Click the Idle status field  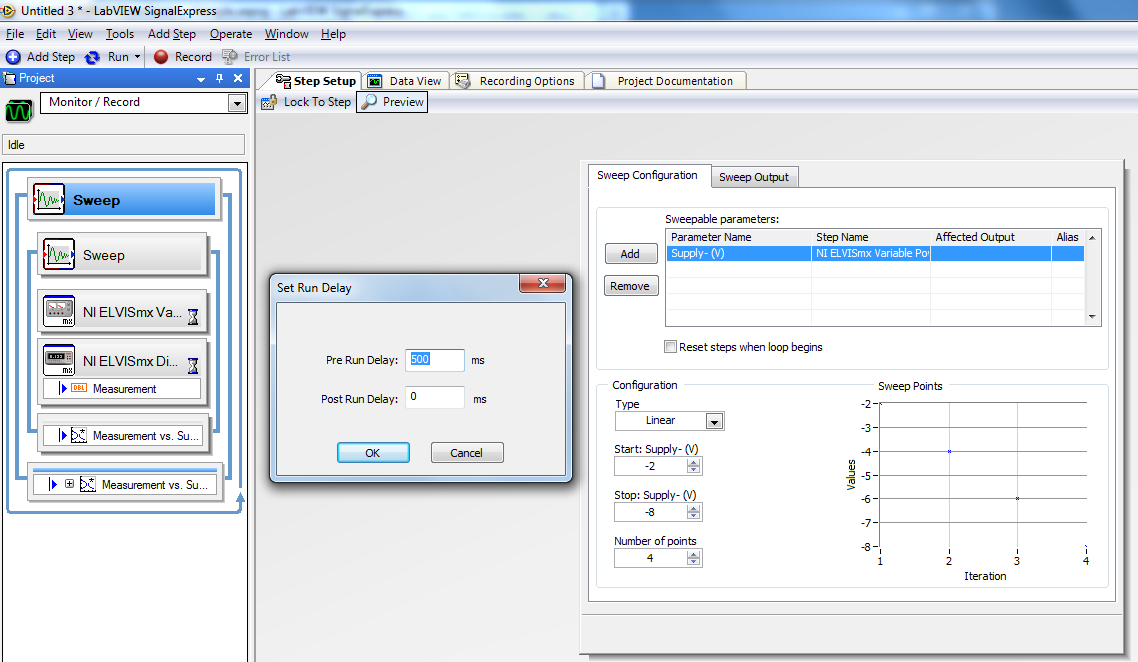point(123,145)
